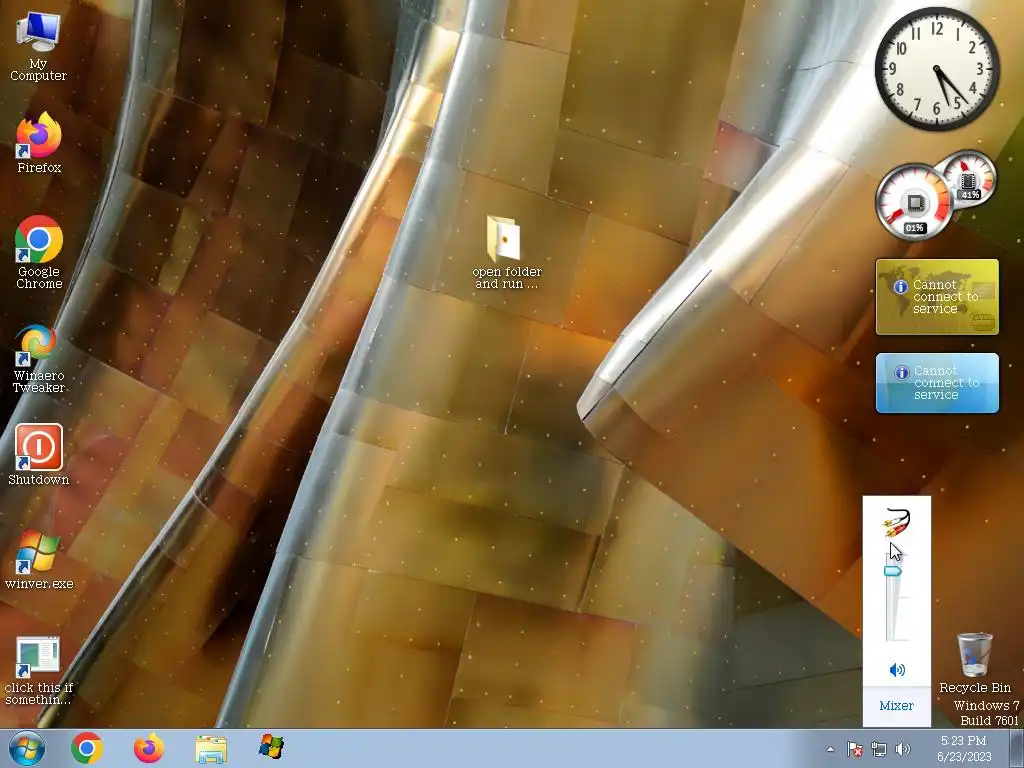This screenshot has height=768, width=1024.
Task: Click the analog clock gadget
Action: click(937, 69)
